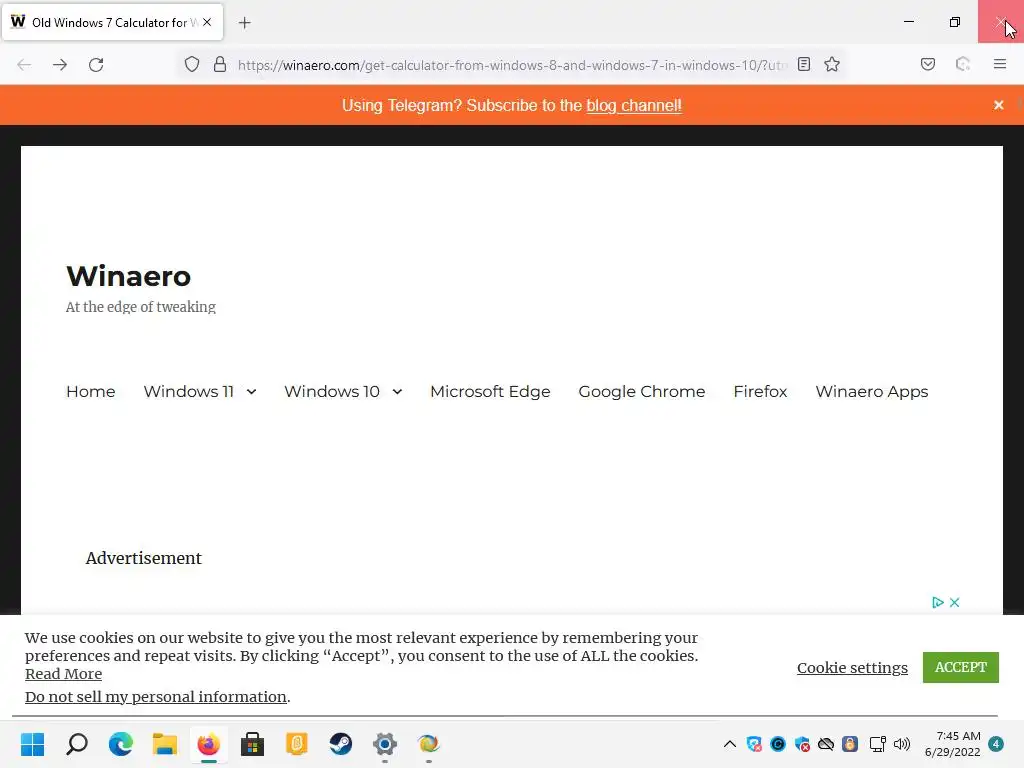The height and width of the screenshot is (768, 1024).
Task: Click Do not sell my personal information
Action: [x=156, y=697]
